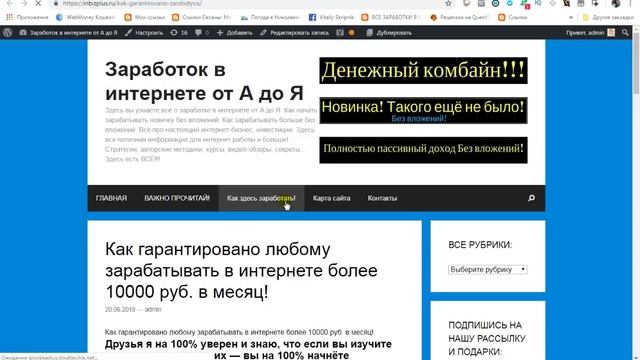The image size is (640, 360).
Task: Click the Chrome profile avatar
Action: point(616,3)
